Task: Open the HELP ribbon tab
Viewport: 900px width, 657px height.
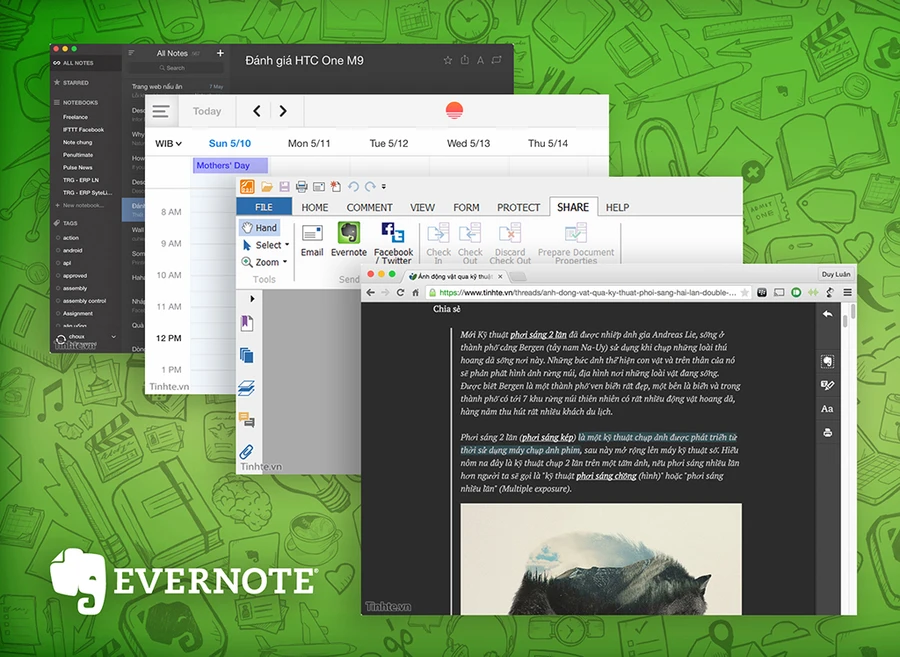Action: 618,207
